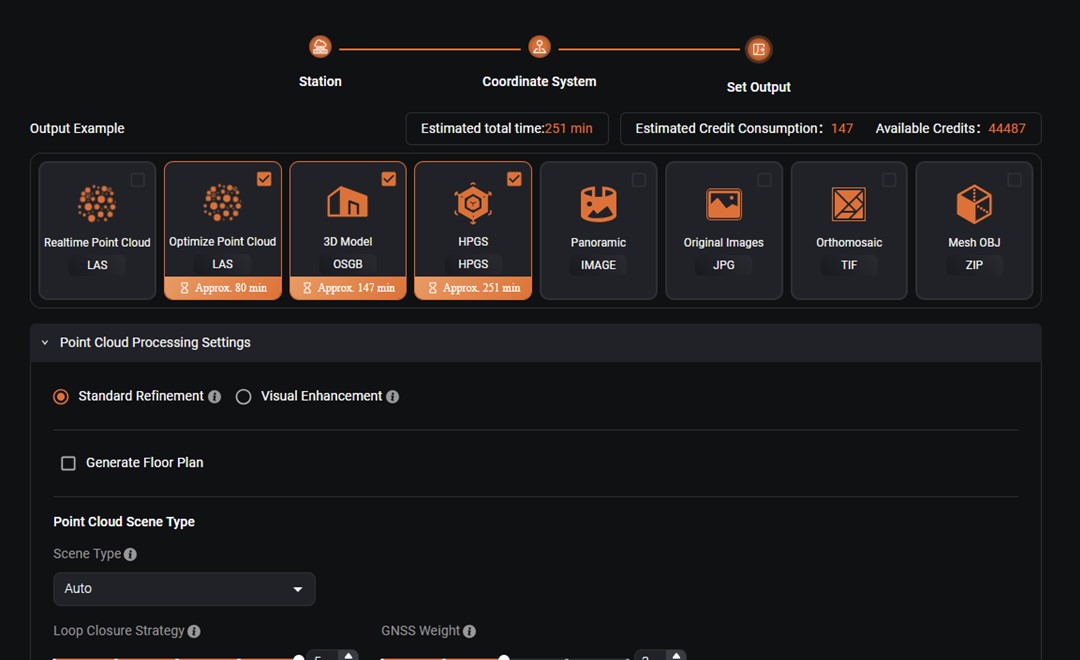This screenshot has width=1080, height=660.
Task: Enable the Realtime Point Cloud checkbox
Action: coord(138,180)
